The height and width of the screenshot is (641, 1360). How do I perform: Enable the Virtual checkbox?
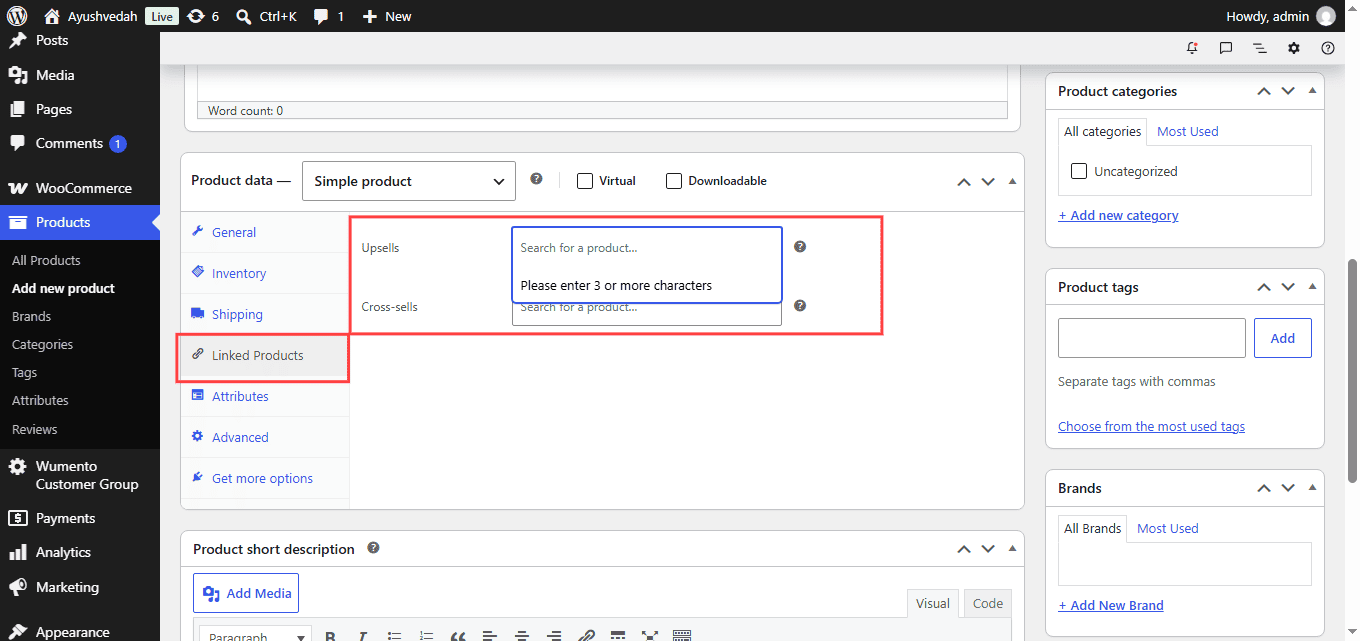click(x=585, y=181)
